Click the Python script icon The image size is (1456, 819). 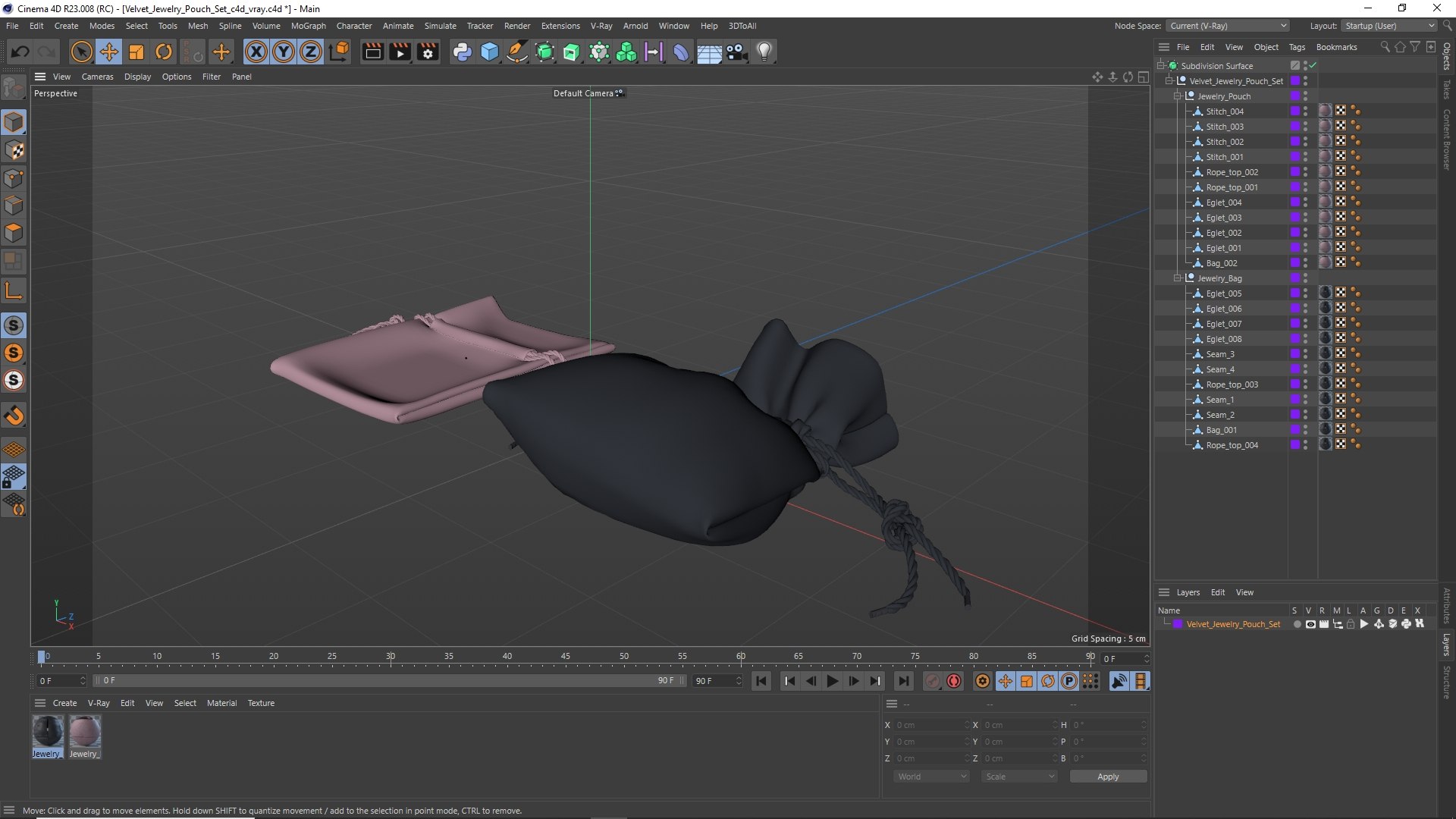pyautogui.click(x=462, y=52)
